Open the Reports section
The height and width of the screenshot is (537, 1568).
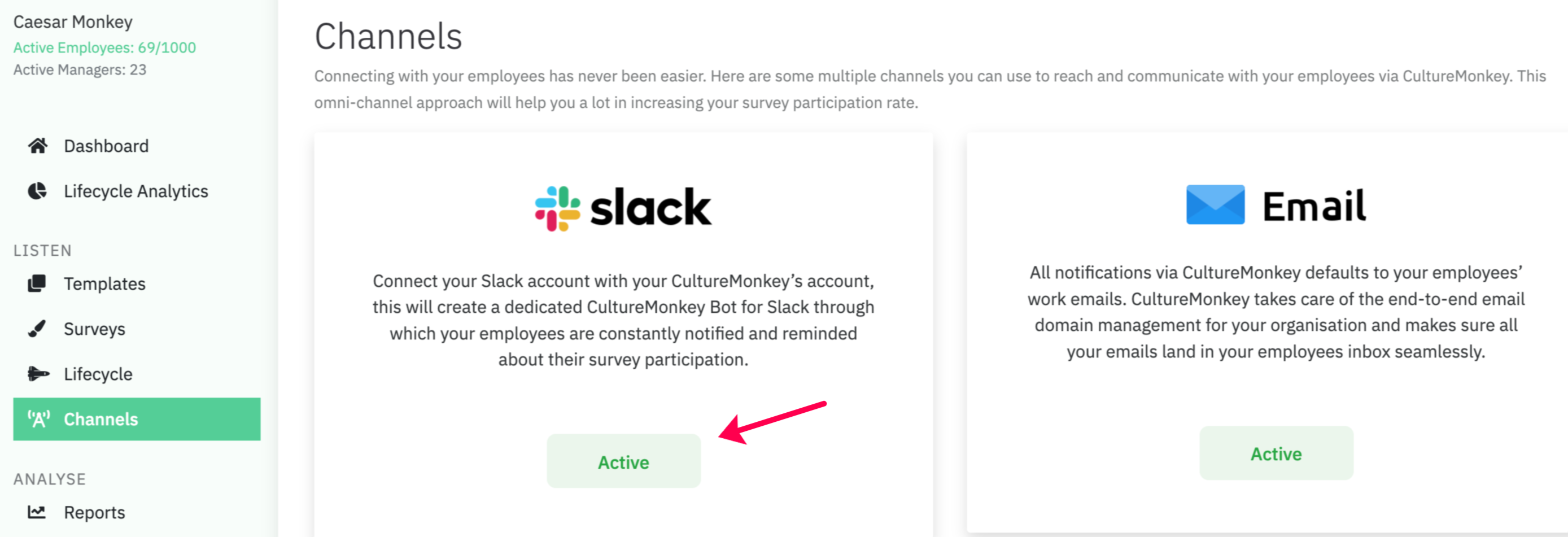pos(94,512)
